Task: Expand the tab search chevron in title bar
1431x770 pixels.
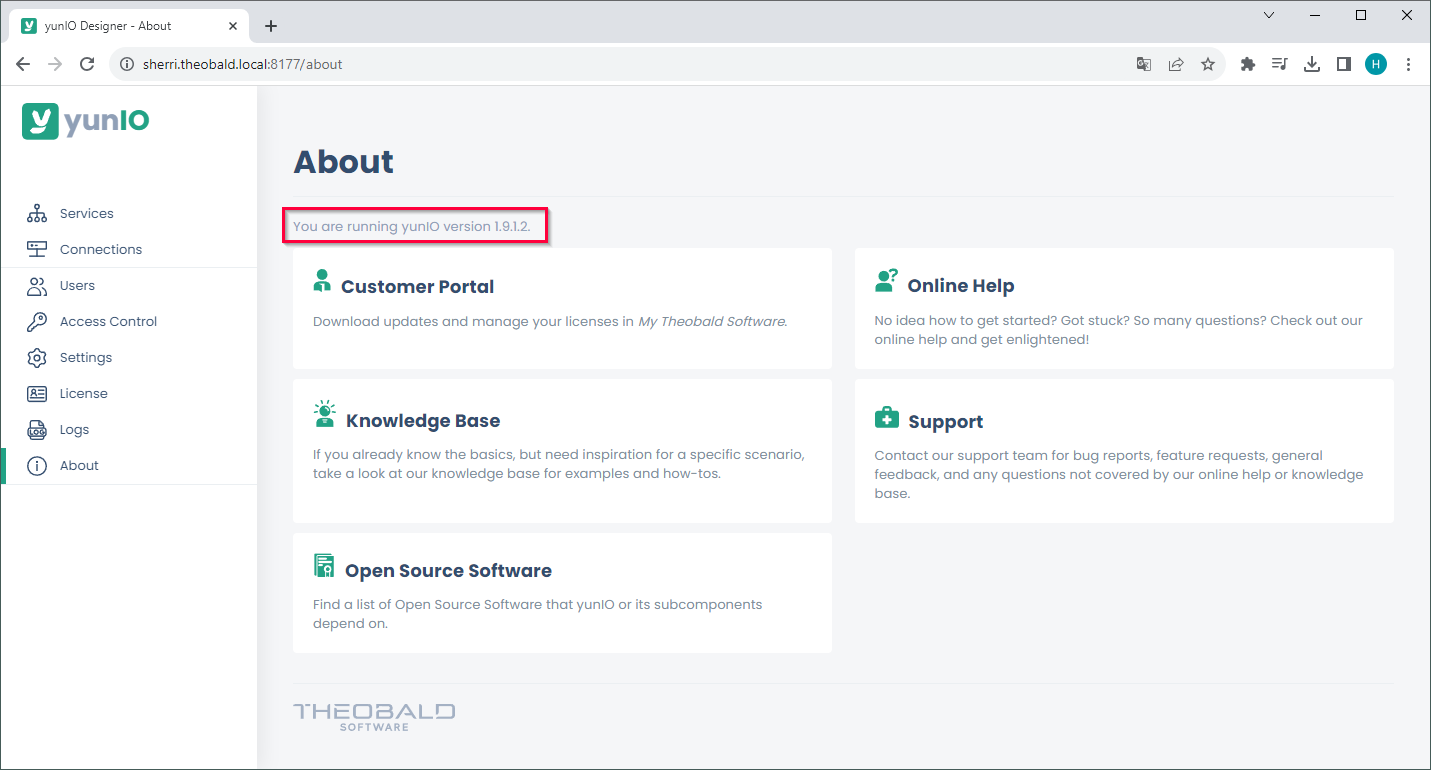Action: point(1269,15)
